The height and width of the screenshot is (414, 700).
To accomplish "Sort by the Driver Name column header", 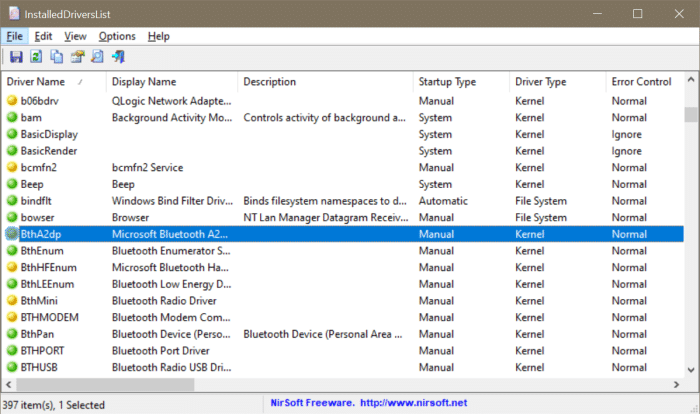I will point(54,82).
